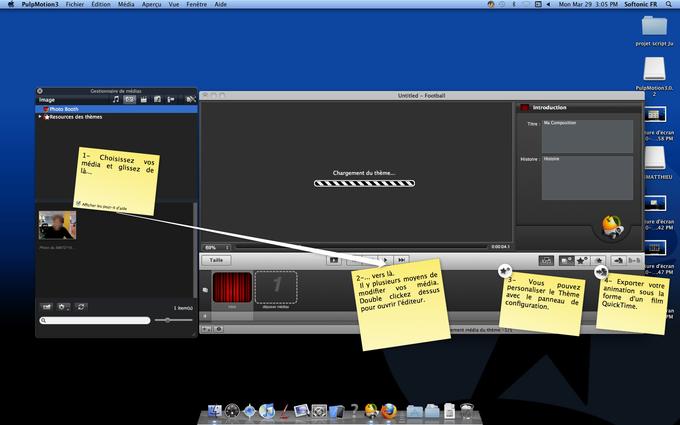The height and width of the screenshot is (425, 680).
Task: Select the Photo Booth photo thumbnail
Action: pos(57,225)
